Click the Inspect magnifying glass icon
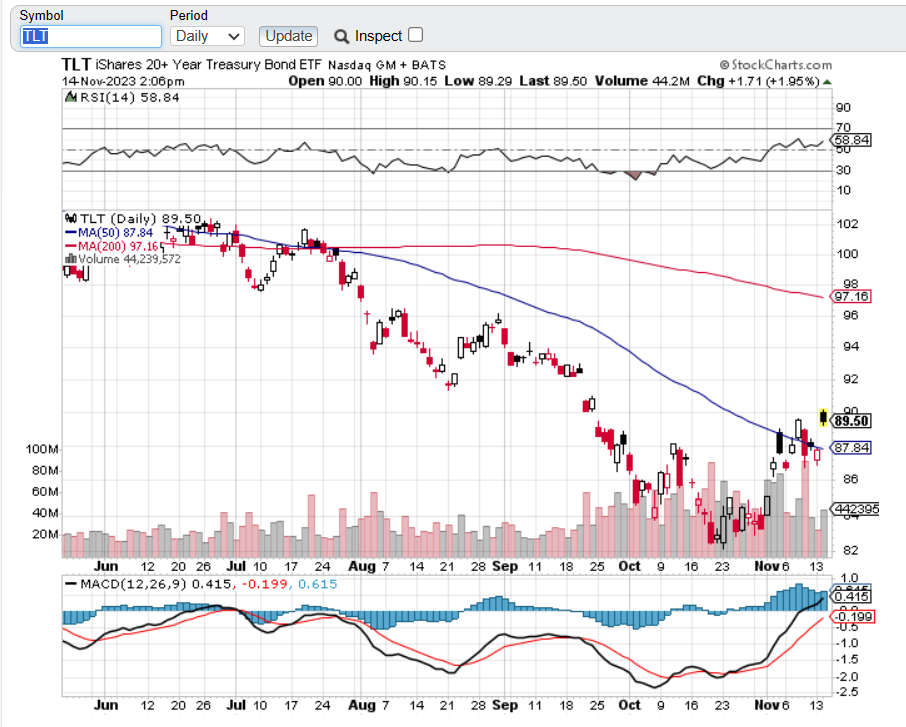The image size is (906, 727). [x=341, y=36]
